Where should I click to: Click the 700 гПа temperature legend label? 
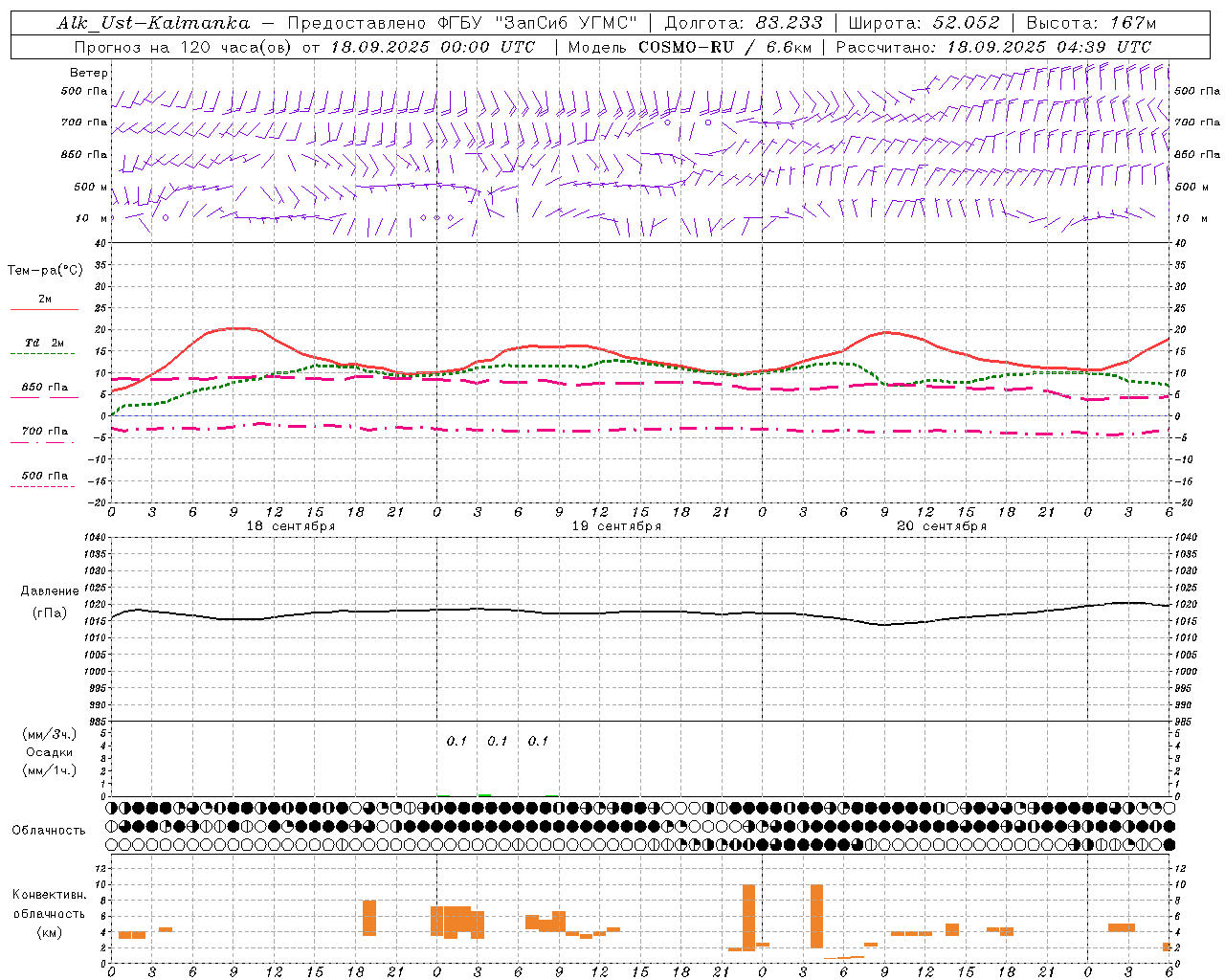[45, 432]
